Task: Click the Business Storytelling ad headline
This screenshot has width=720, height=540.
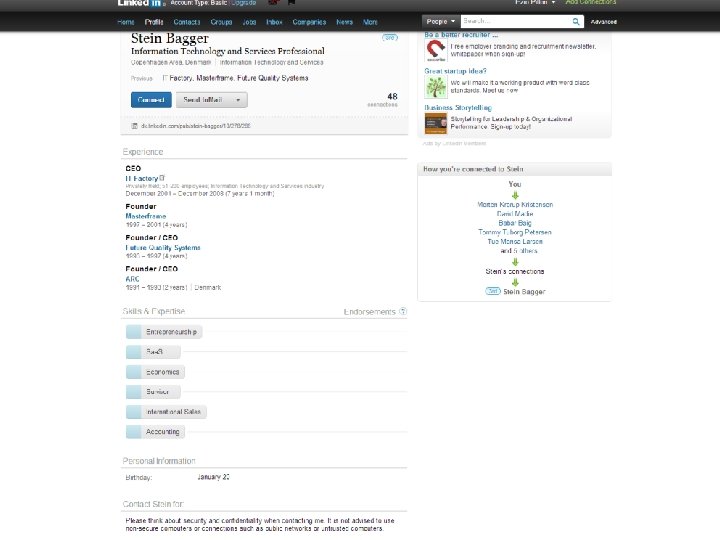Action: (x=458, y=107)
